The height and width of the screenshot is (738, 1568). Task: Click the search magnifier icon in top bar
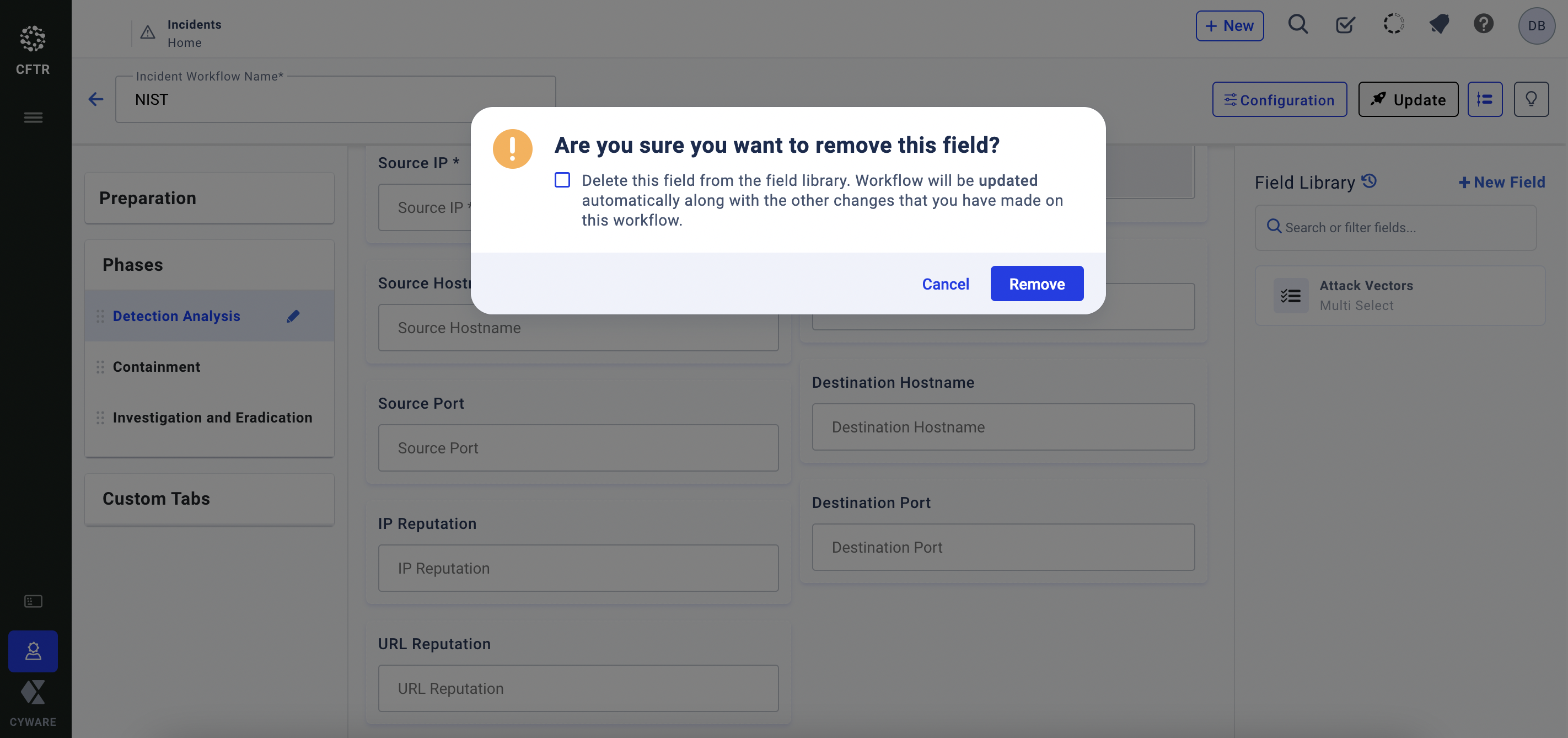1297,25
